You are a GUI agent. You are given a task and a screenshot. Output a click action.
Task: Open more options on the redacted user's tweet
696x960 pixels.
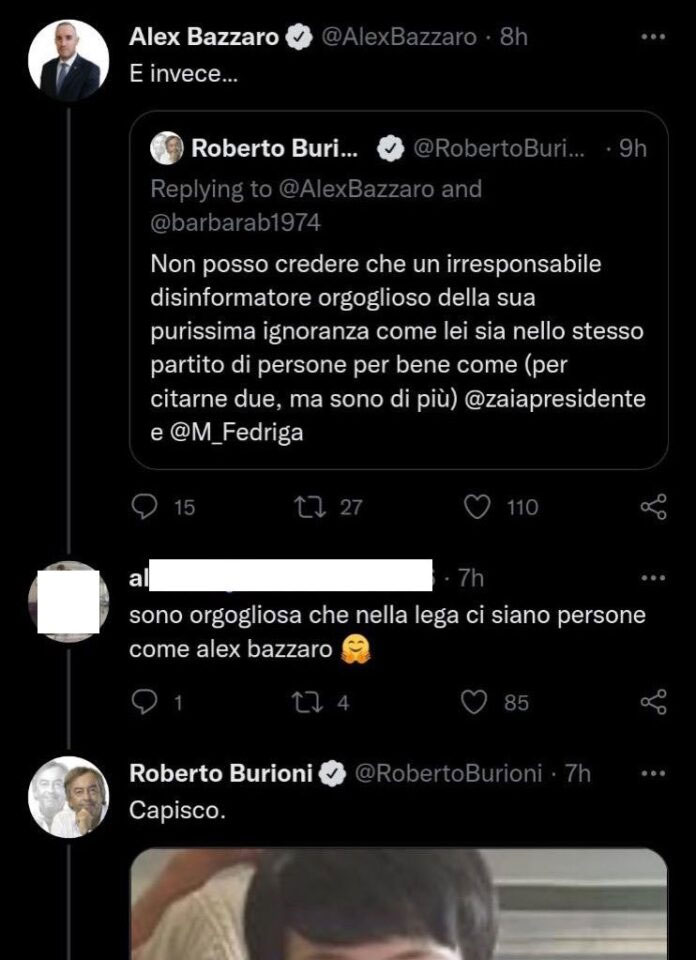[652, 578]
